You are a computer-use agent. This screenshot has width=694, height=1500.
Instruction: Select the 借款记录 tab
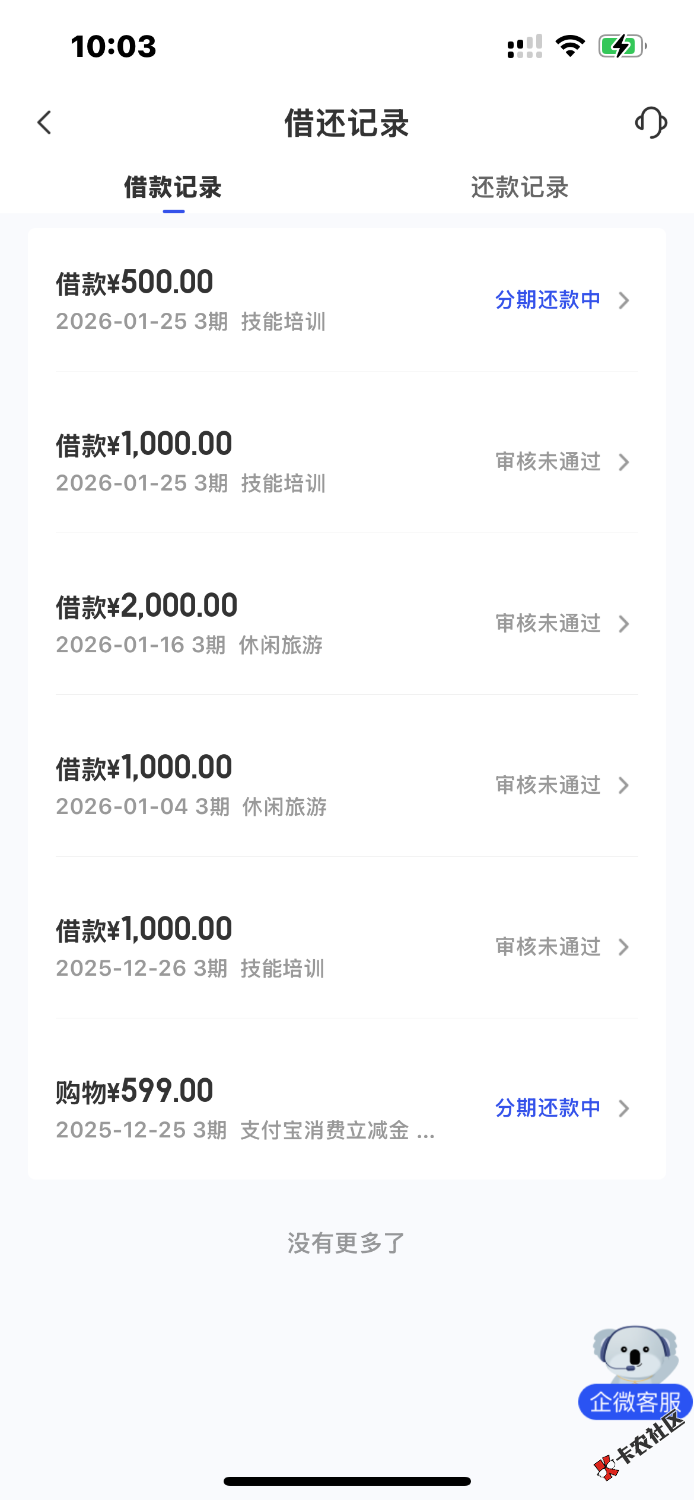tap(173, 187)
